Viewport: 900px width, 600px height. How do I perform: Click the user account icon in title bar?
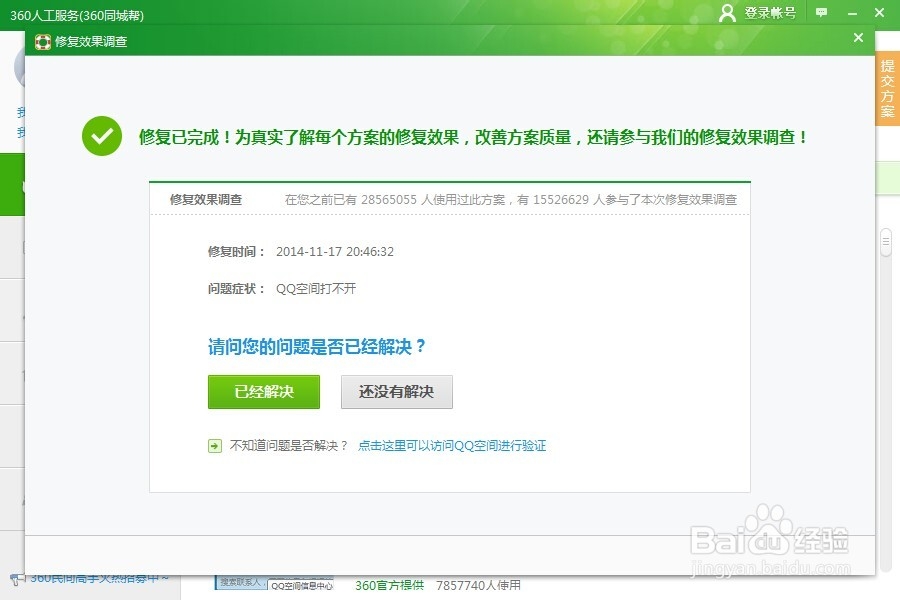(727, 13)
